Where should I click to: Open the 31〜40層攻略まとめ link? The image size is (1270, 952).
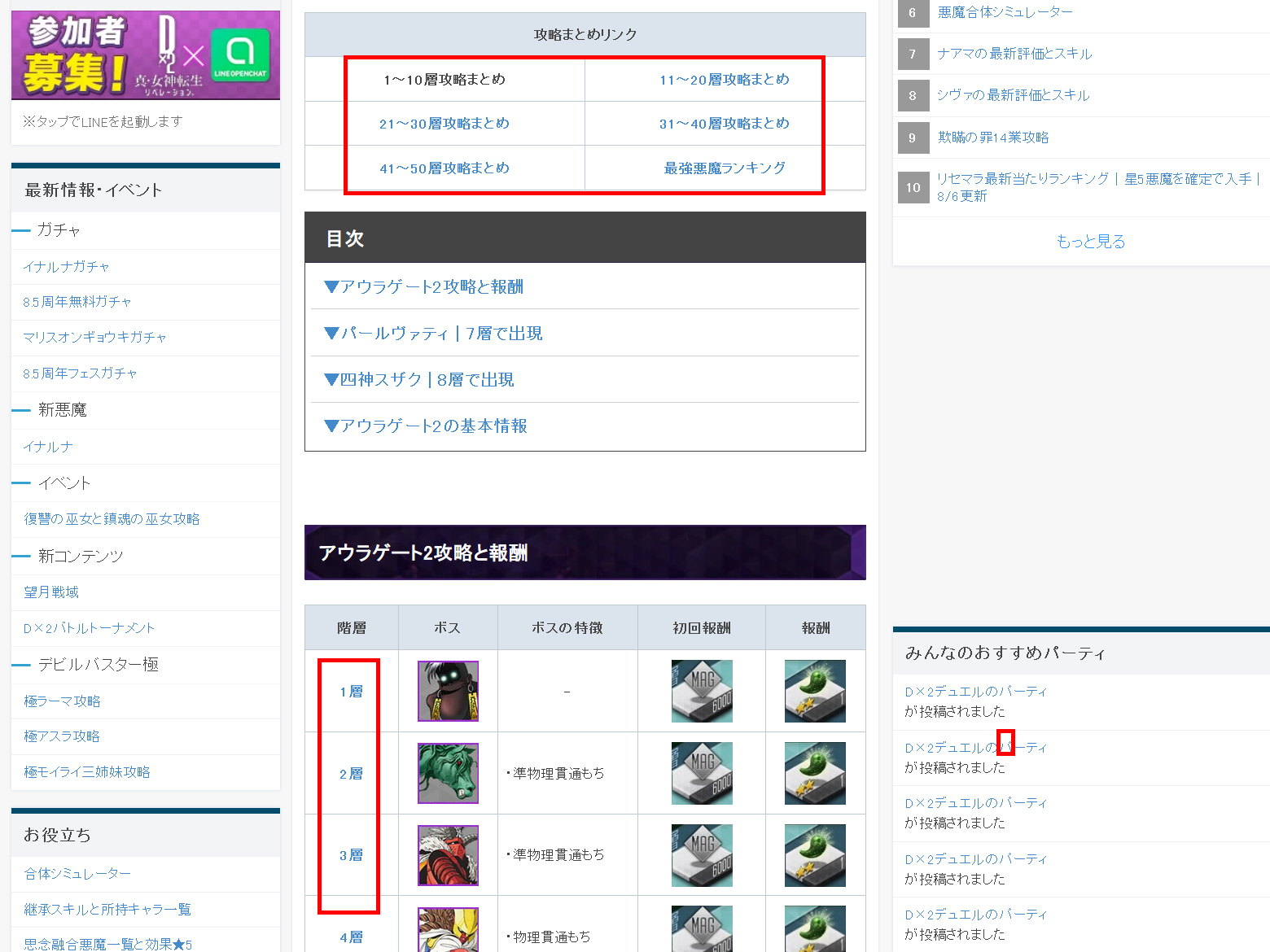[x=725, y=124]
